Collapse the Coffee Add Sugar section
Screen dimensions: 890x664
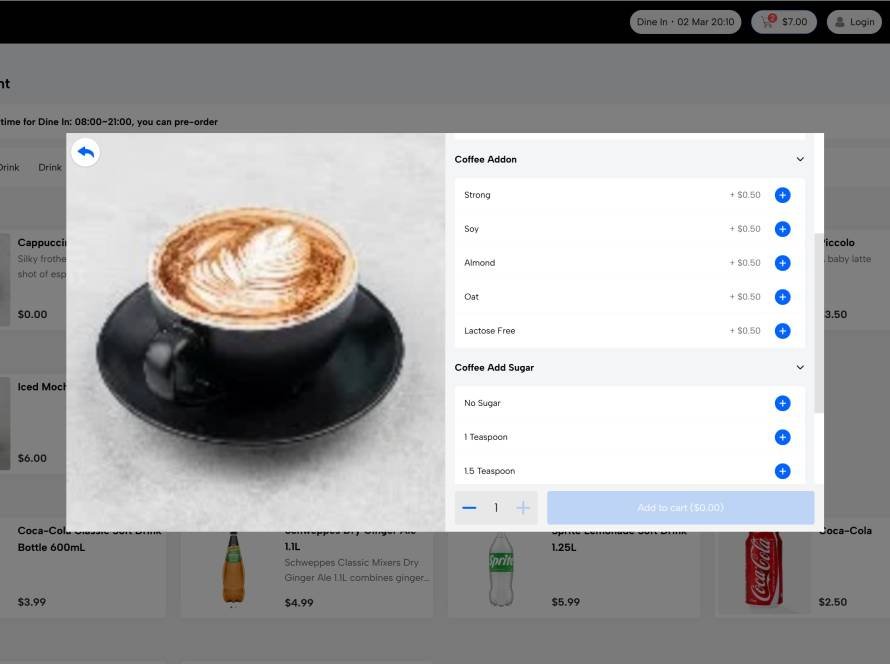(800, 367)
